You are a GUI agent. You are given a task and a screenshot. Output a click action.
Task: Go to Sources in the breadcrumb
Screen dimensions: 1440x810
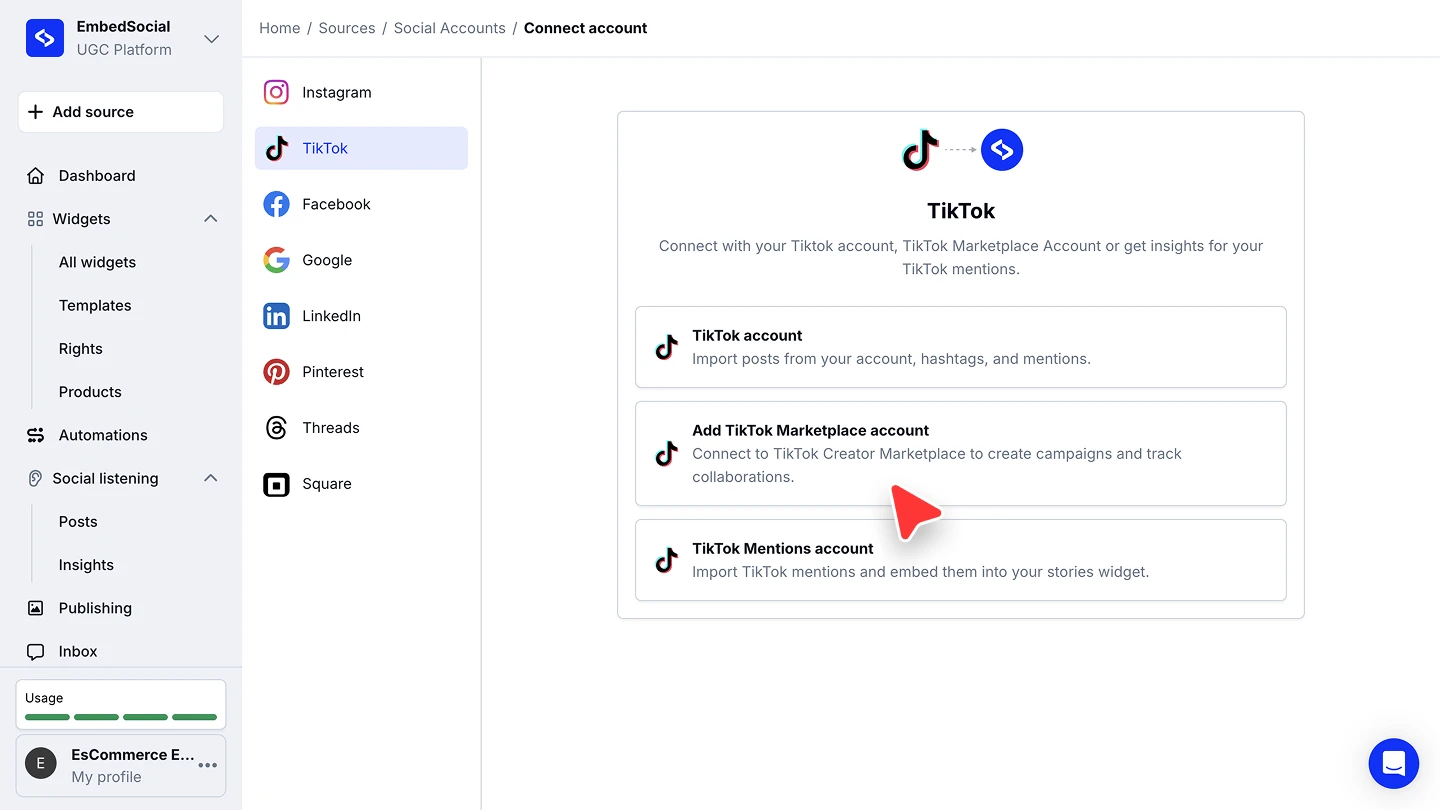(347, 28)
